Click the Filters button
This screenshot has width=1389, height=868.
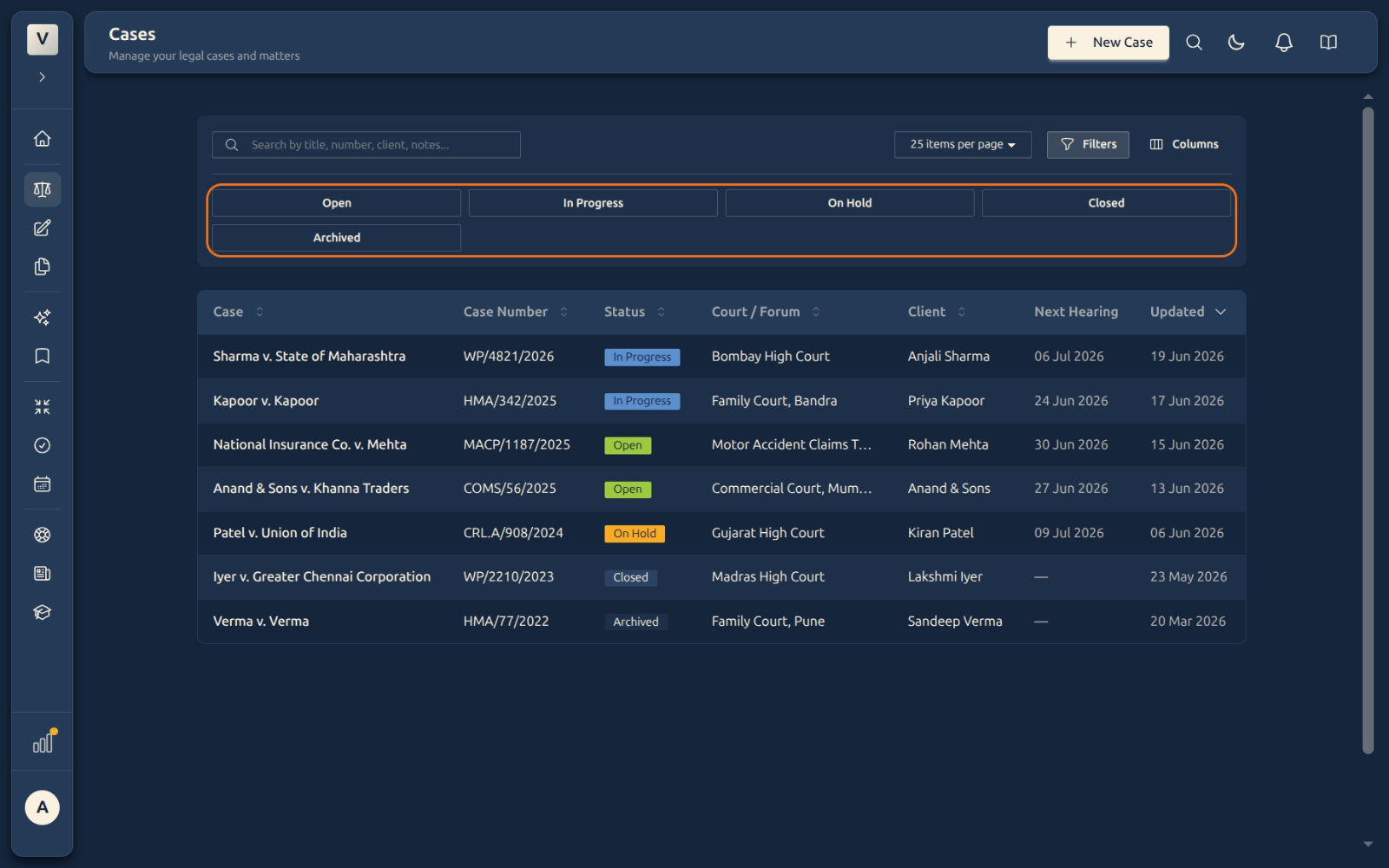[1088, 145]
